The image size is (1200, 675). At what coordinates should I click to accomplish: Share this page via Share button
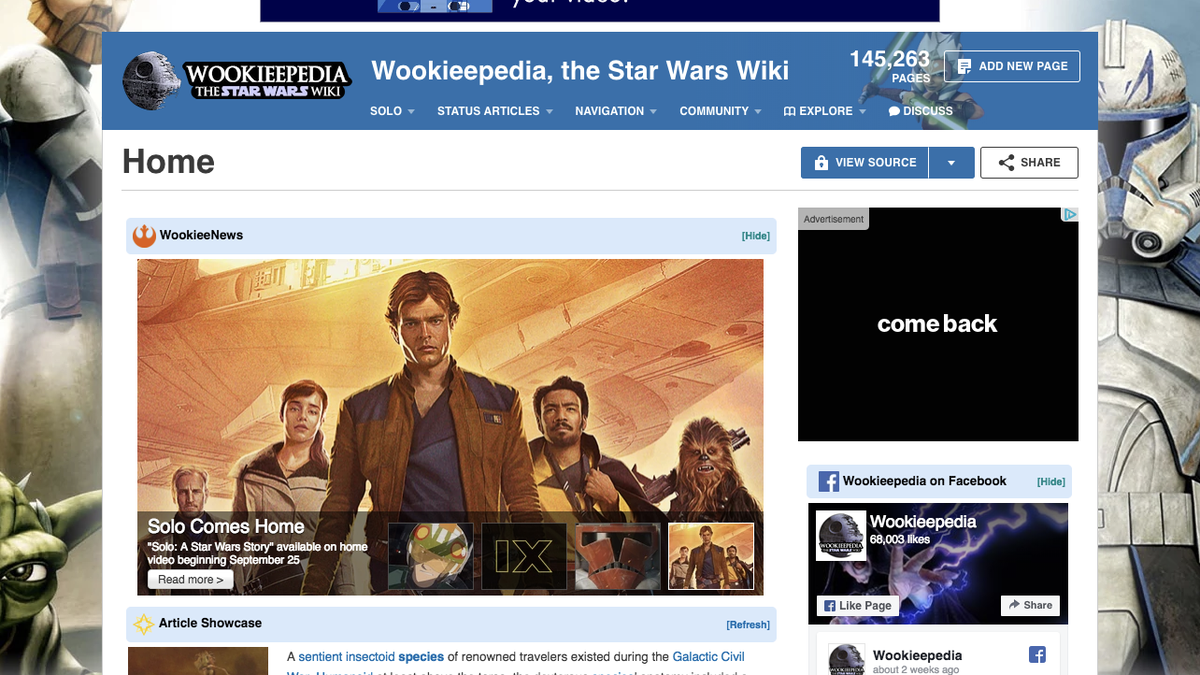coord(1029,163)
